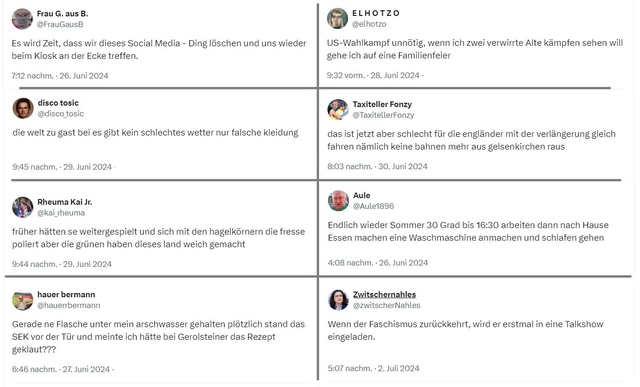
Task: Click the underlined Zwitschernahles display name
Action: coord(384,294)
